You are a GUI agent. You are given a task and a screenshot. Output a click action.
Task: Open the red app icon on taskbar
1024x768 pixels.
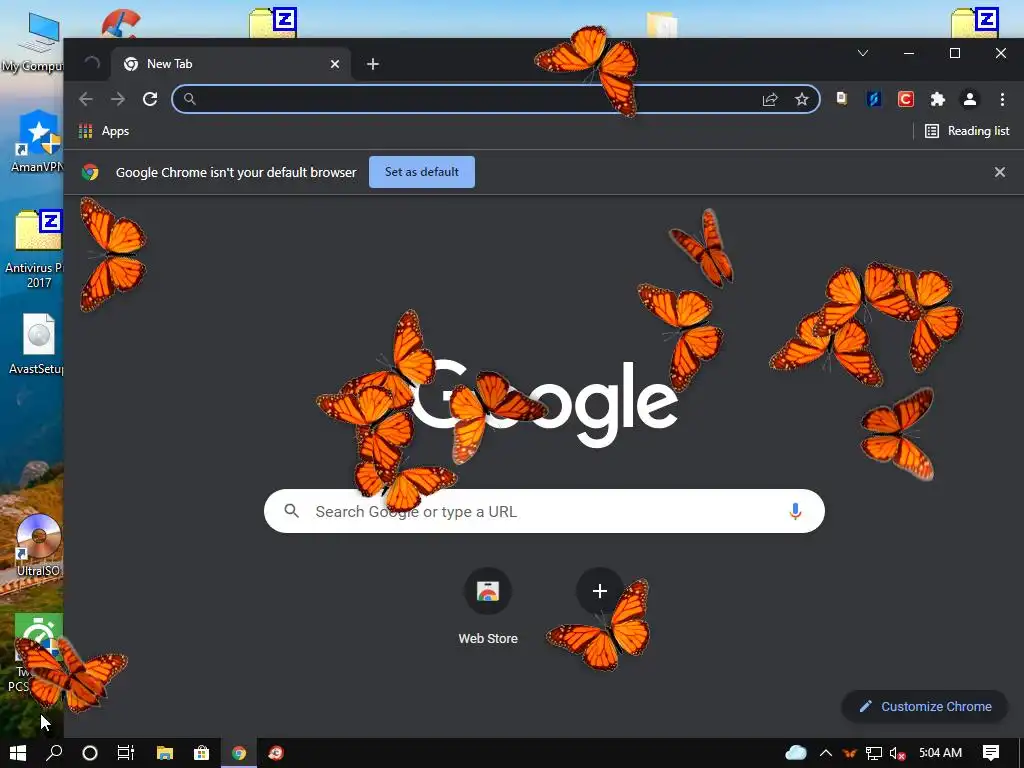tap(276, 753)
